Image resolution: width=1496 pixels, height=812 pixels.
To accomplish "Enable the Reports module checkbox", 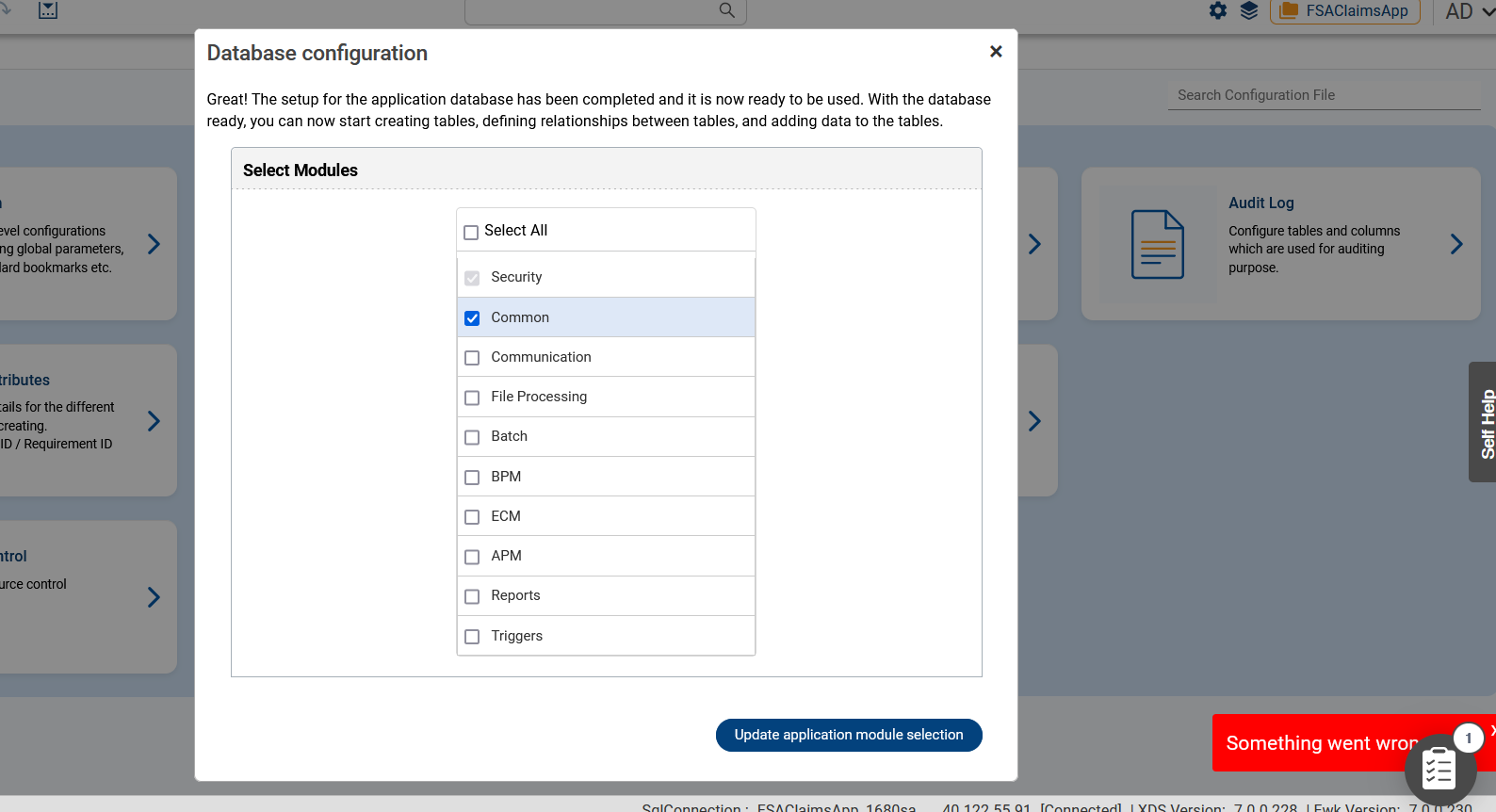I will [472, 596].
